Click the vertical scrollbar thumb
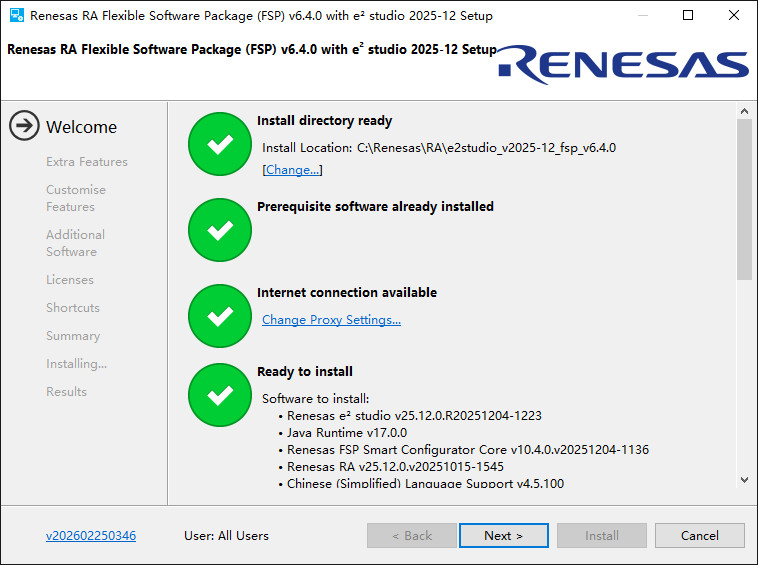 coord(744,199)
